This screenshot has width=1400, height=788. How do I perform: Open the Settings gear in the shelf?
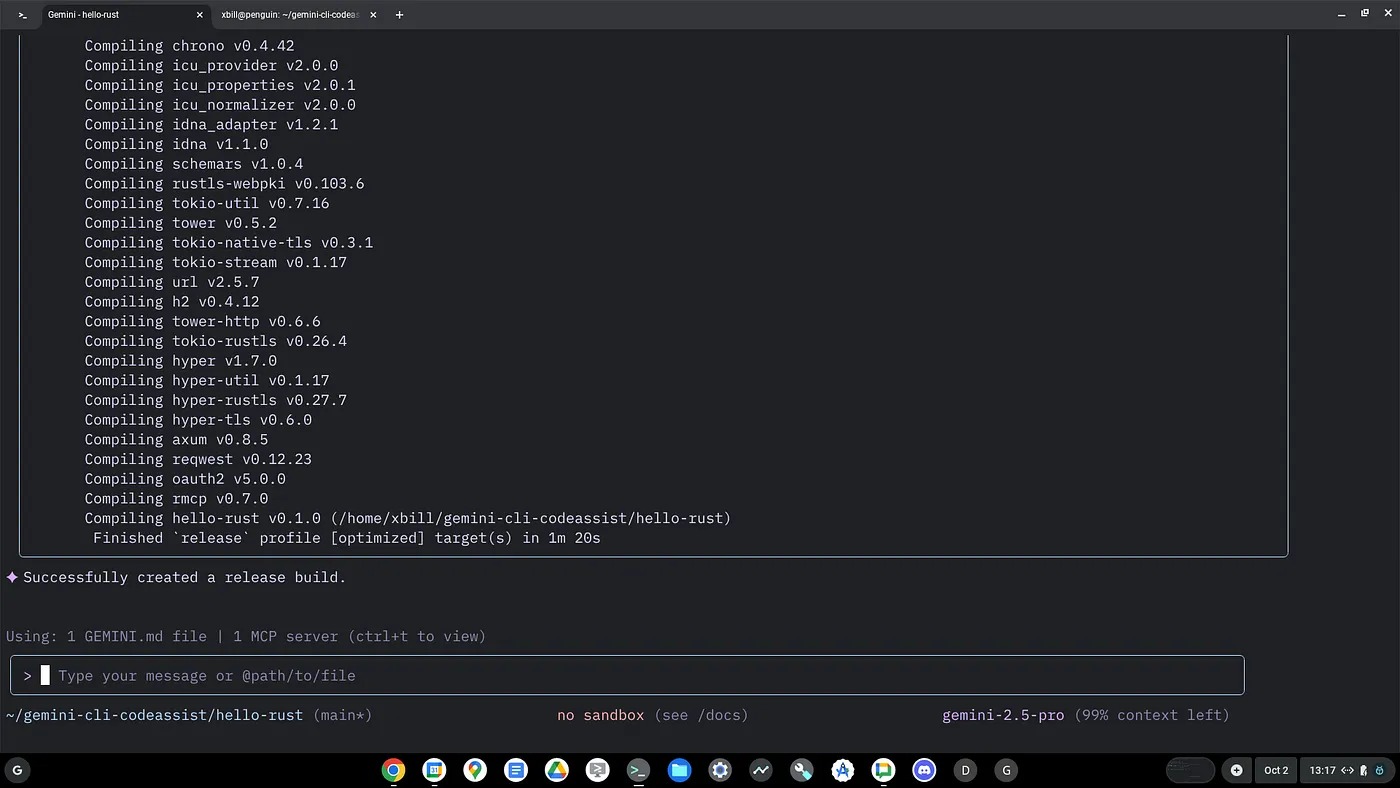720,770
